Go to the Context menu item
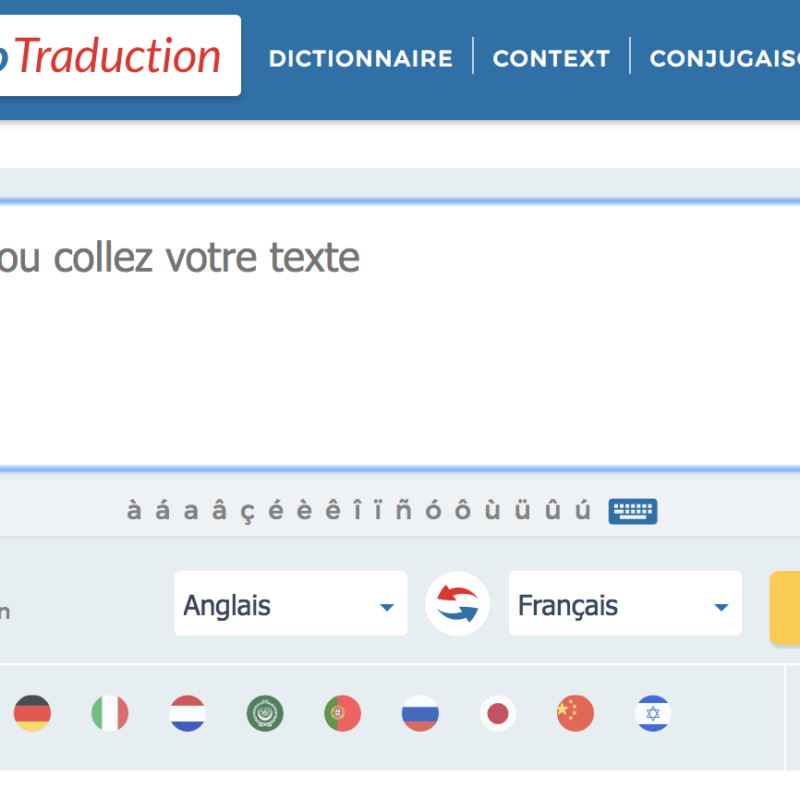 click(x=551, y=58)
